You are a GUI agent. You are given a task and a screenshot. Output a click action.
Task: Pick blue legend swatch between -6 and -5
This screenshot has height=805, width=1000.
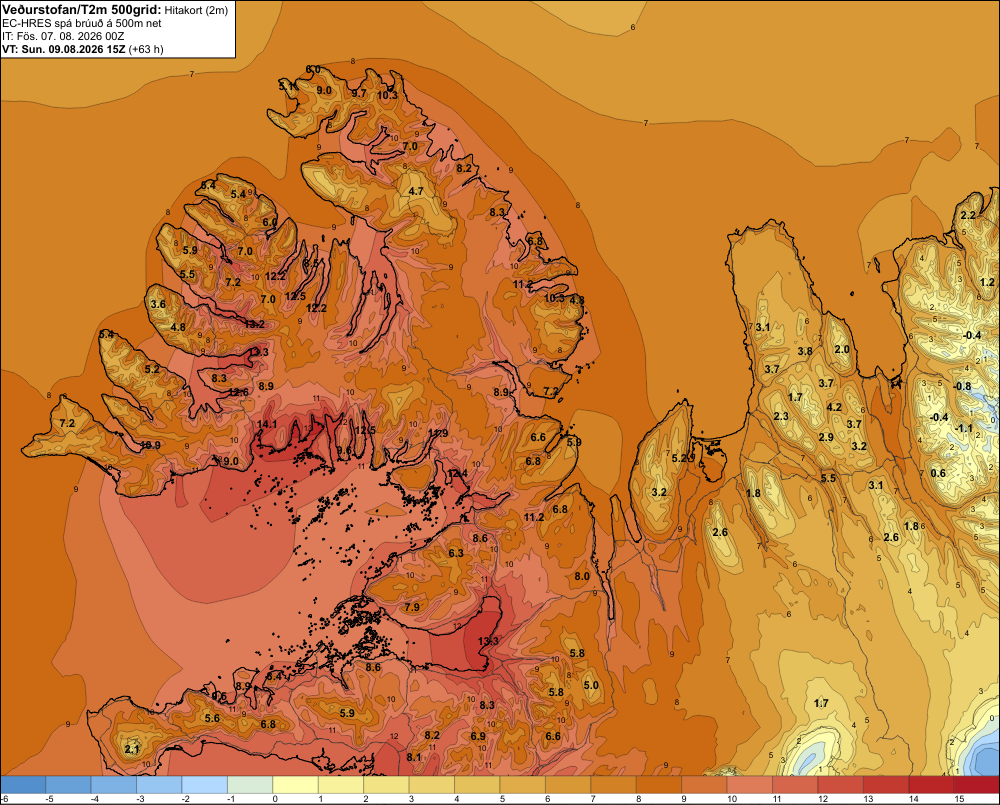click(23, 785)
